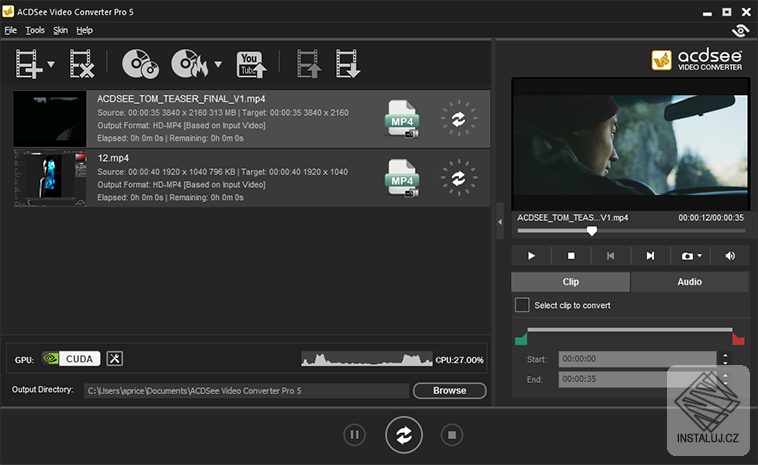Open the Add files dropdown arrow
Screen dimensions: 758x465
51,64
